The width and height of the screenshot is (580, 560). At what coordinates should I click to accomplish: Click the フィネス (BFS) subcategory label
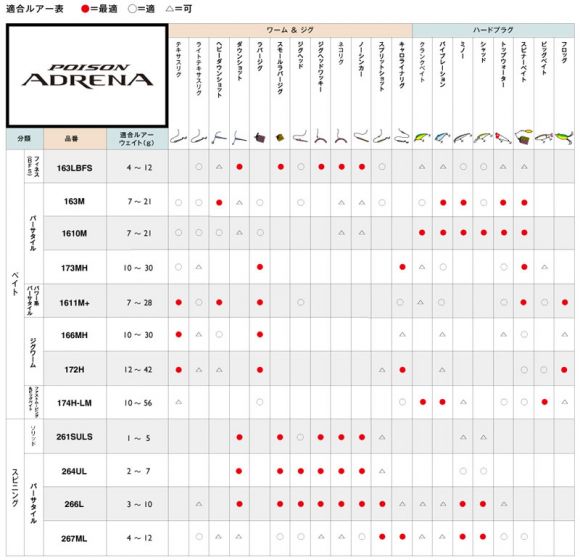(x=33, y=166)
